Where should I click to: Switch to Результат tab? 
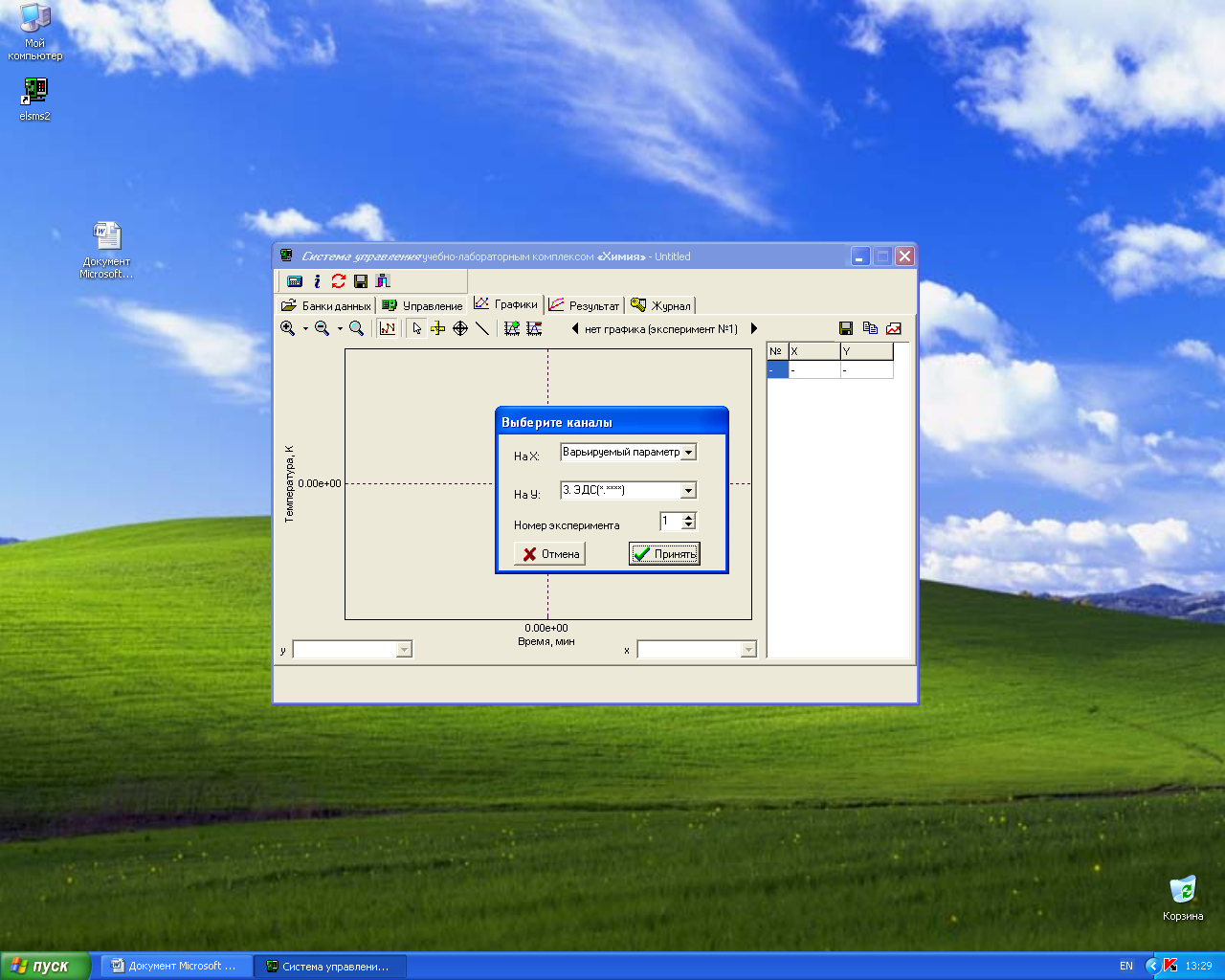tap(584, 305)
